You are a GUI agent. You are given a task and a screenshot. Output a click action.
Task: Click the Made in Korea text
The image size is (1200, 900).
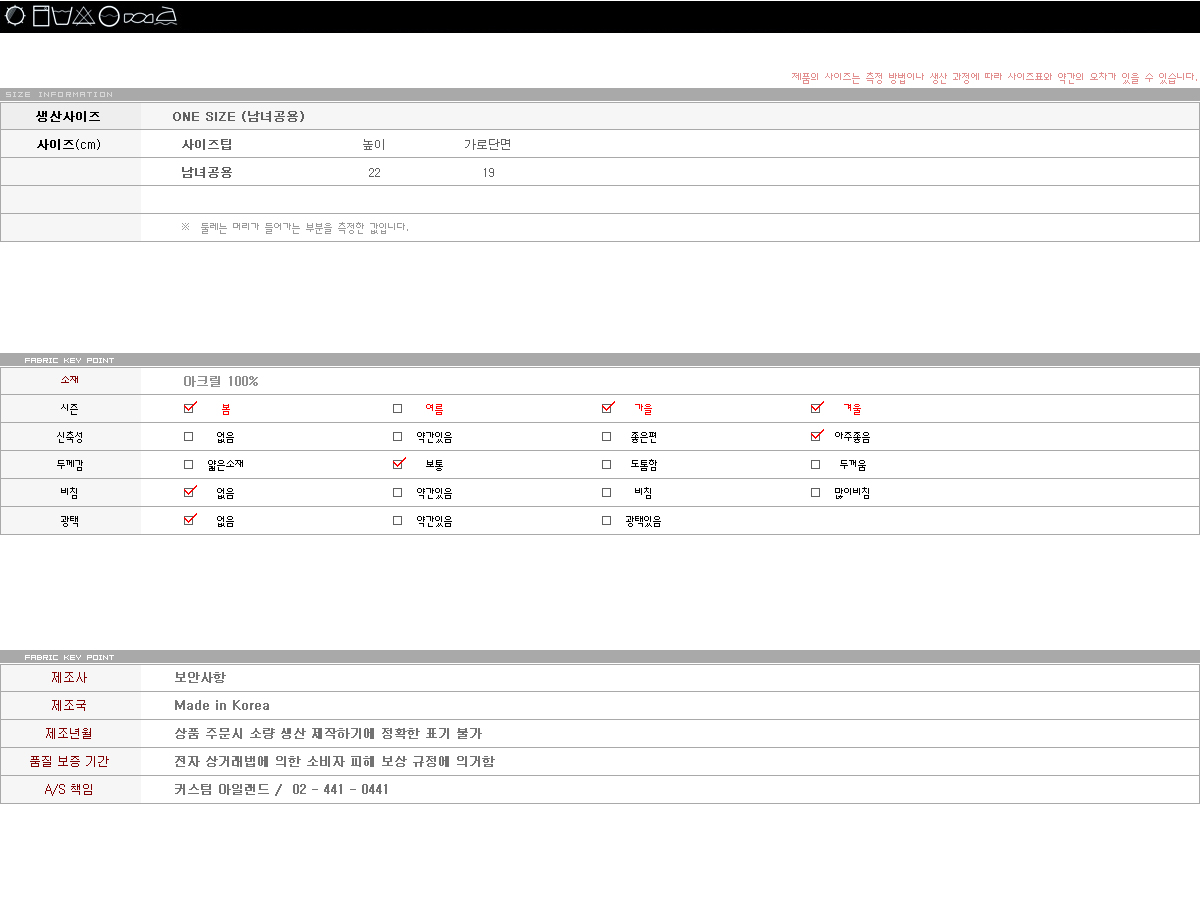(x=221, y=705)
